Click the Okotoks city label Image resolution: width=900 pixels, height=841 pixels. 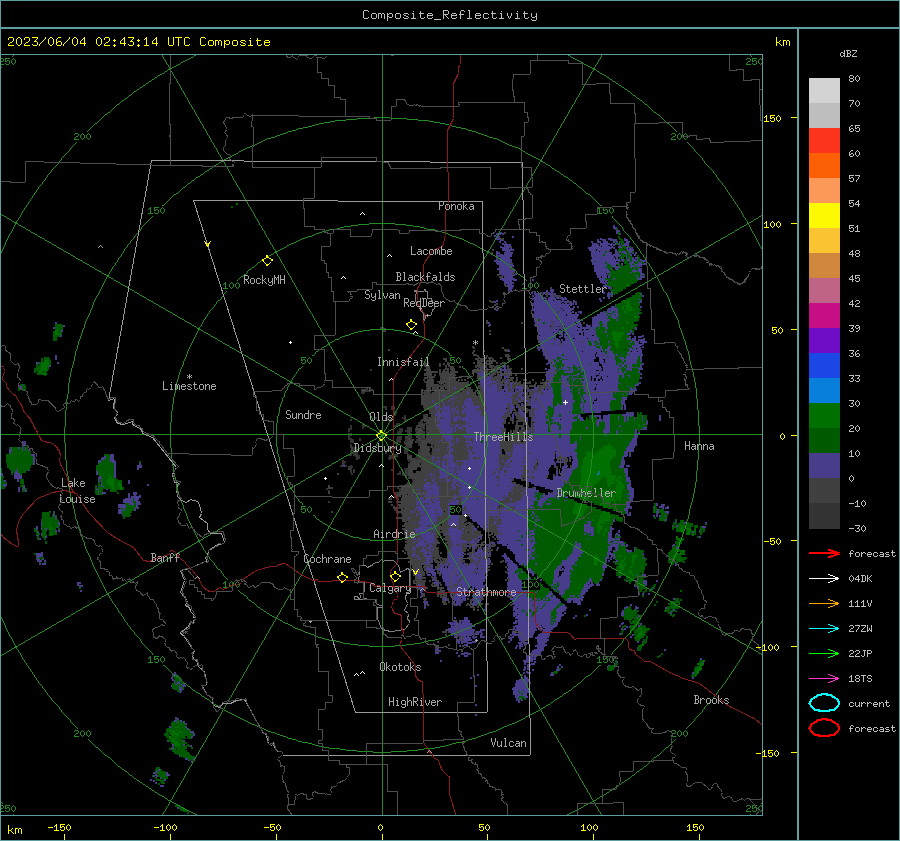coord(400,667)
